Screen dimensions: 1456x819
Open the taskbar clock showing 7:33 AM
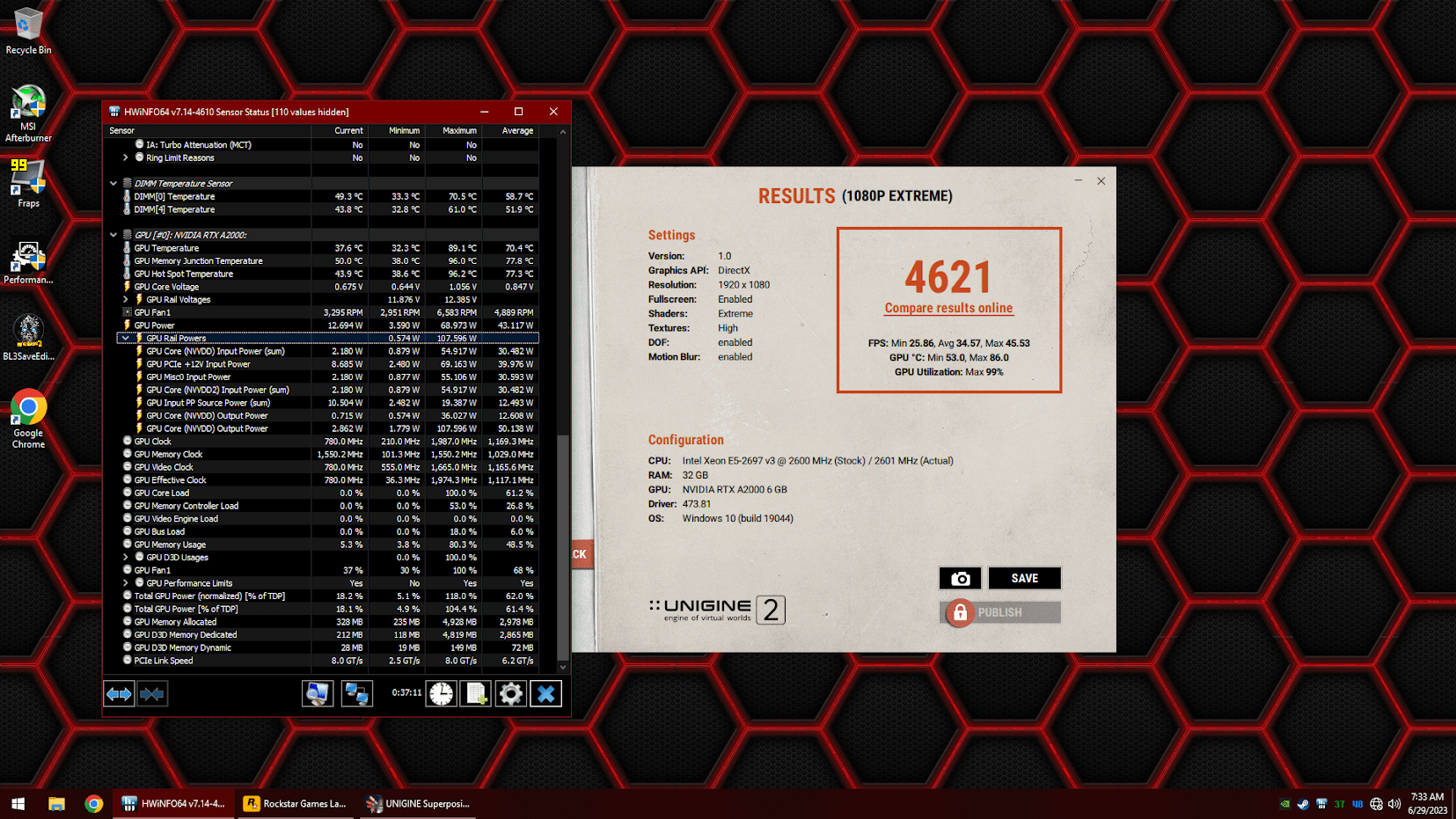(x=1427, y=803)
